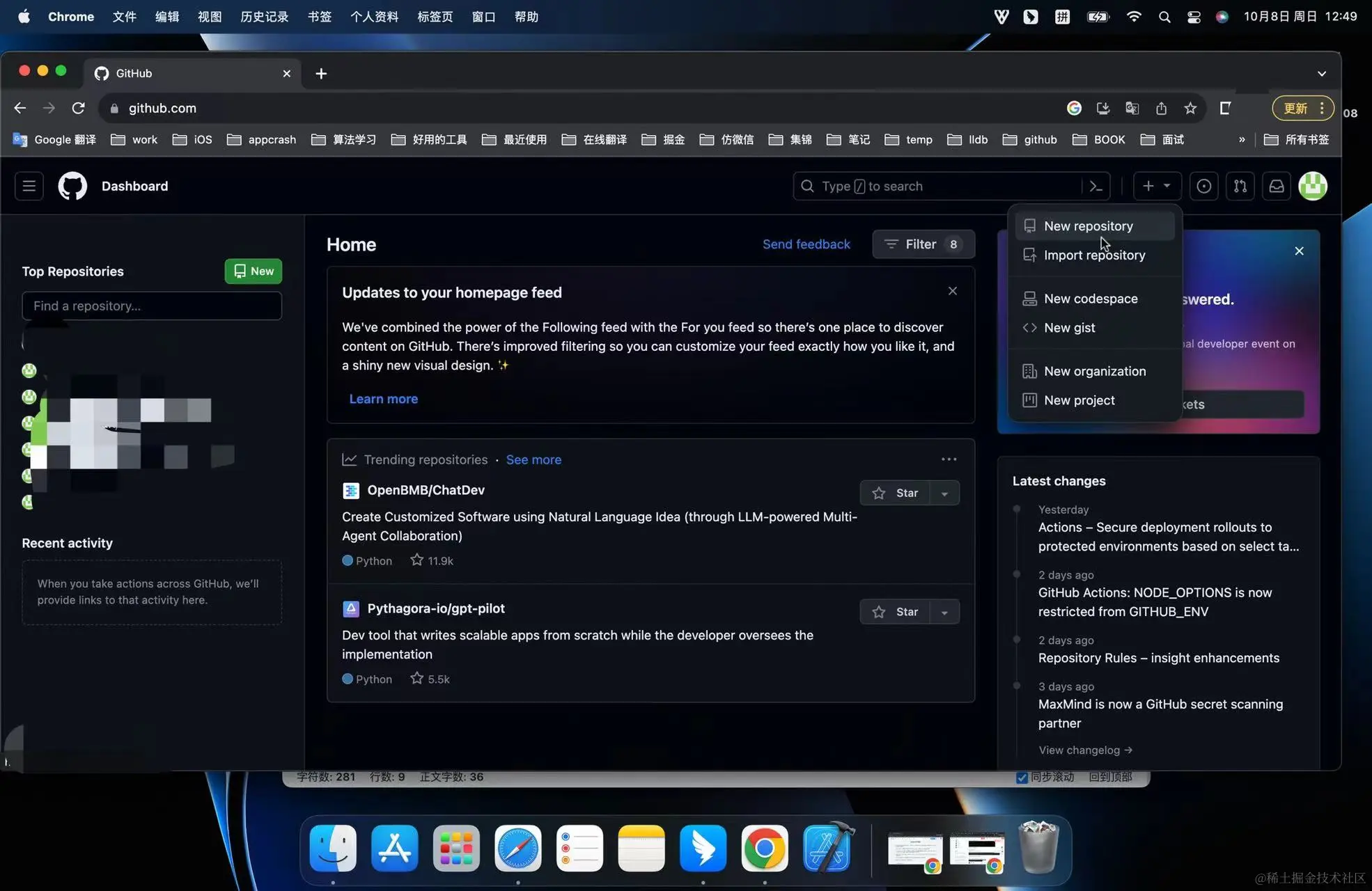Image resolution: width=1372 pixels, height=891 pixels.
Task: Expand the ChatDev star list dropdown arrow
Action: click(x=944, y=493)
